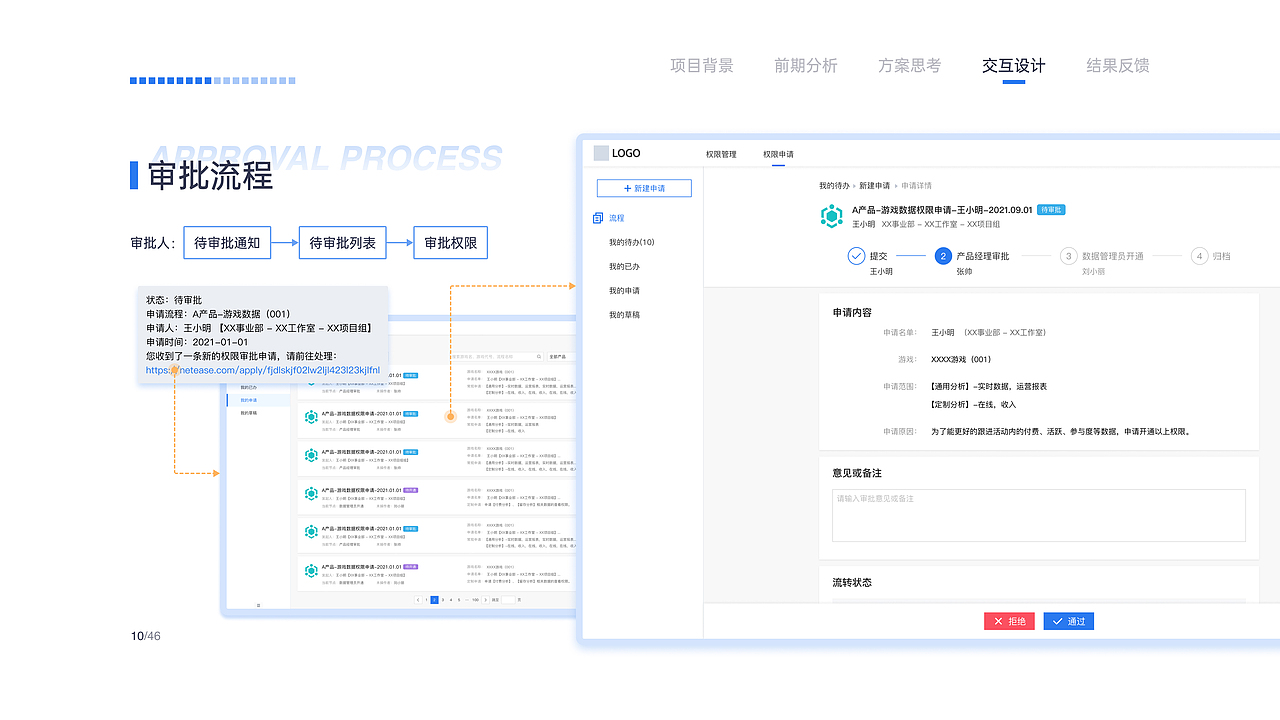The height and width of the screenshot is (720, 1280).
Task: Click the hexagon product icon beside application title
Action: pyautogui.click(x=832, y=216)
